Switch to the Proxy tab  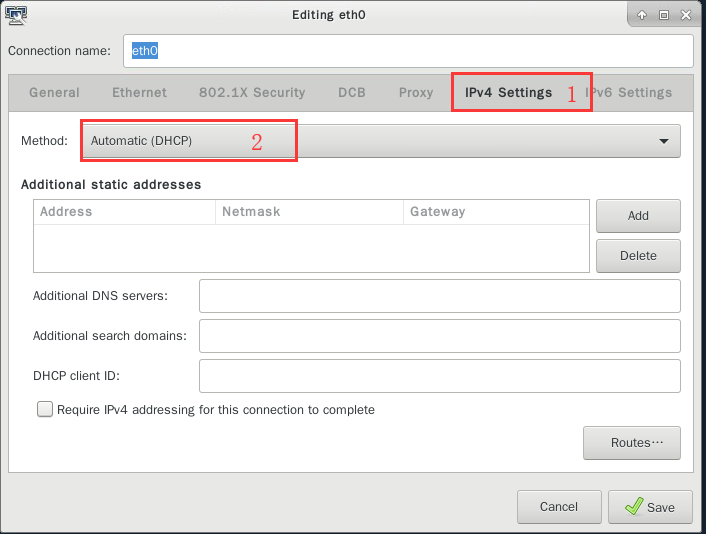tap(416, 93)
